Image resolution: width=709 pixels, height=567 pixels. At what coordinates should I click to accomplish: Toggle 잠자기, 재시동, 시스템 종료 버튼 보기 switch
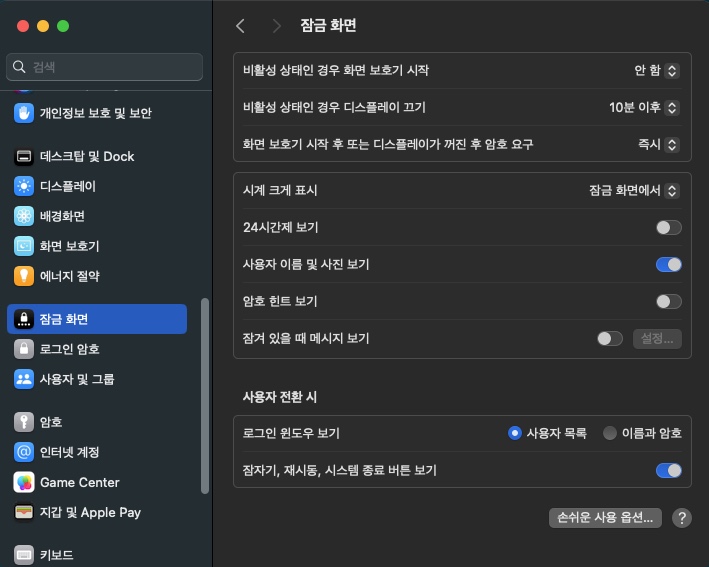pos(669,470)
